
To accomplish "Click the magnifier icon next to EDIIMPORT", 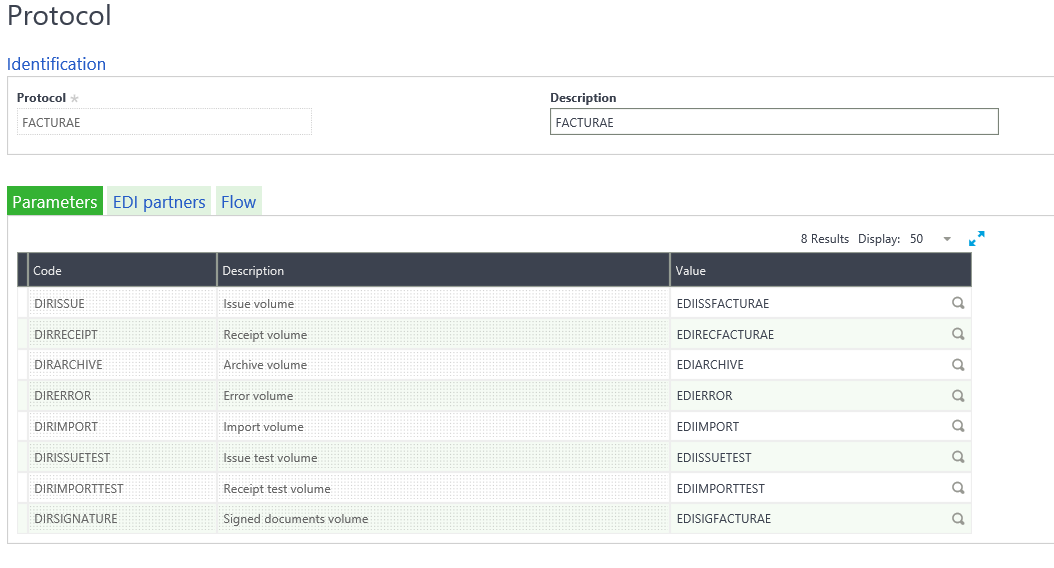I will (x=957, y=426).
